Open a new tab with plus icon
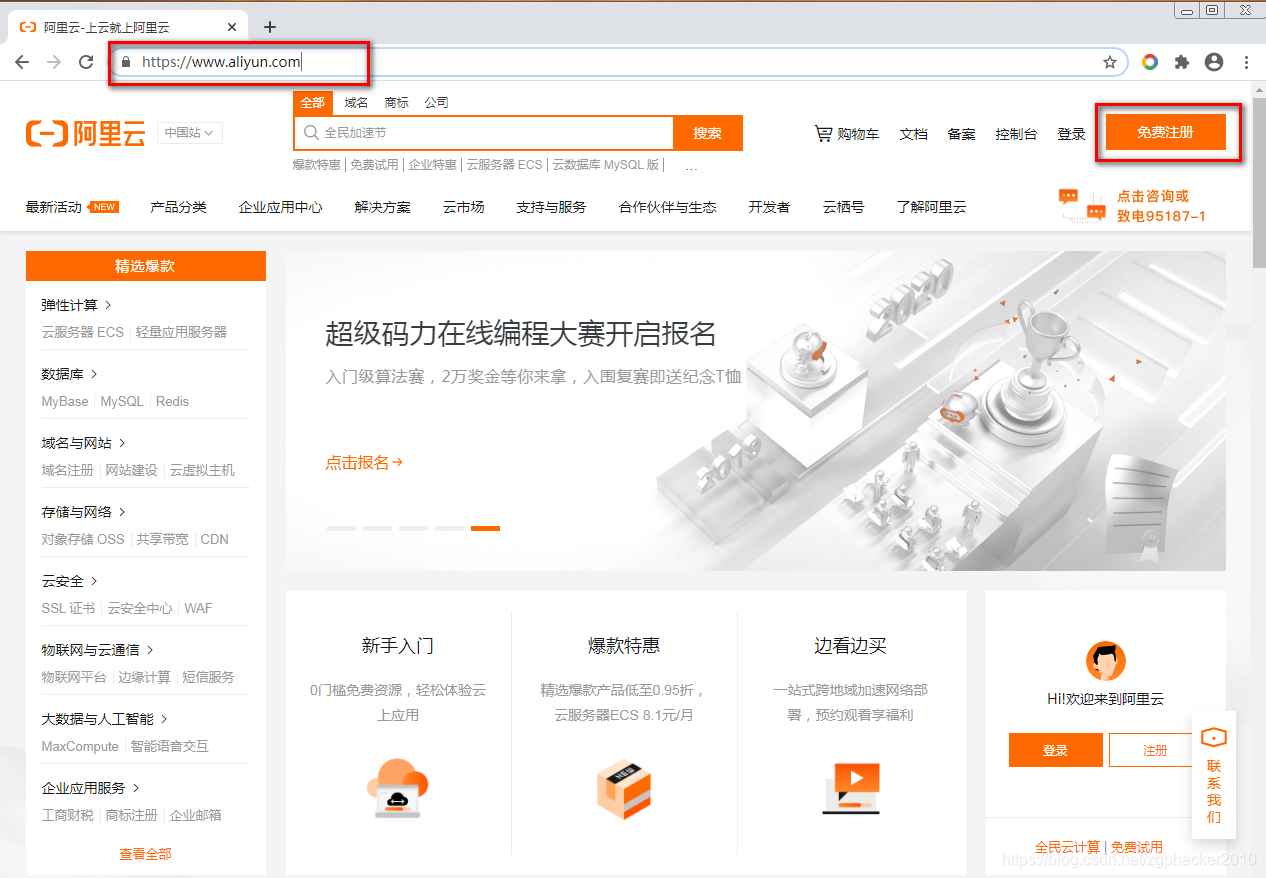This screenshot has width=1266, height=878. pos(270,27)
